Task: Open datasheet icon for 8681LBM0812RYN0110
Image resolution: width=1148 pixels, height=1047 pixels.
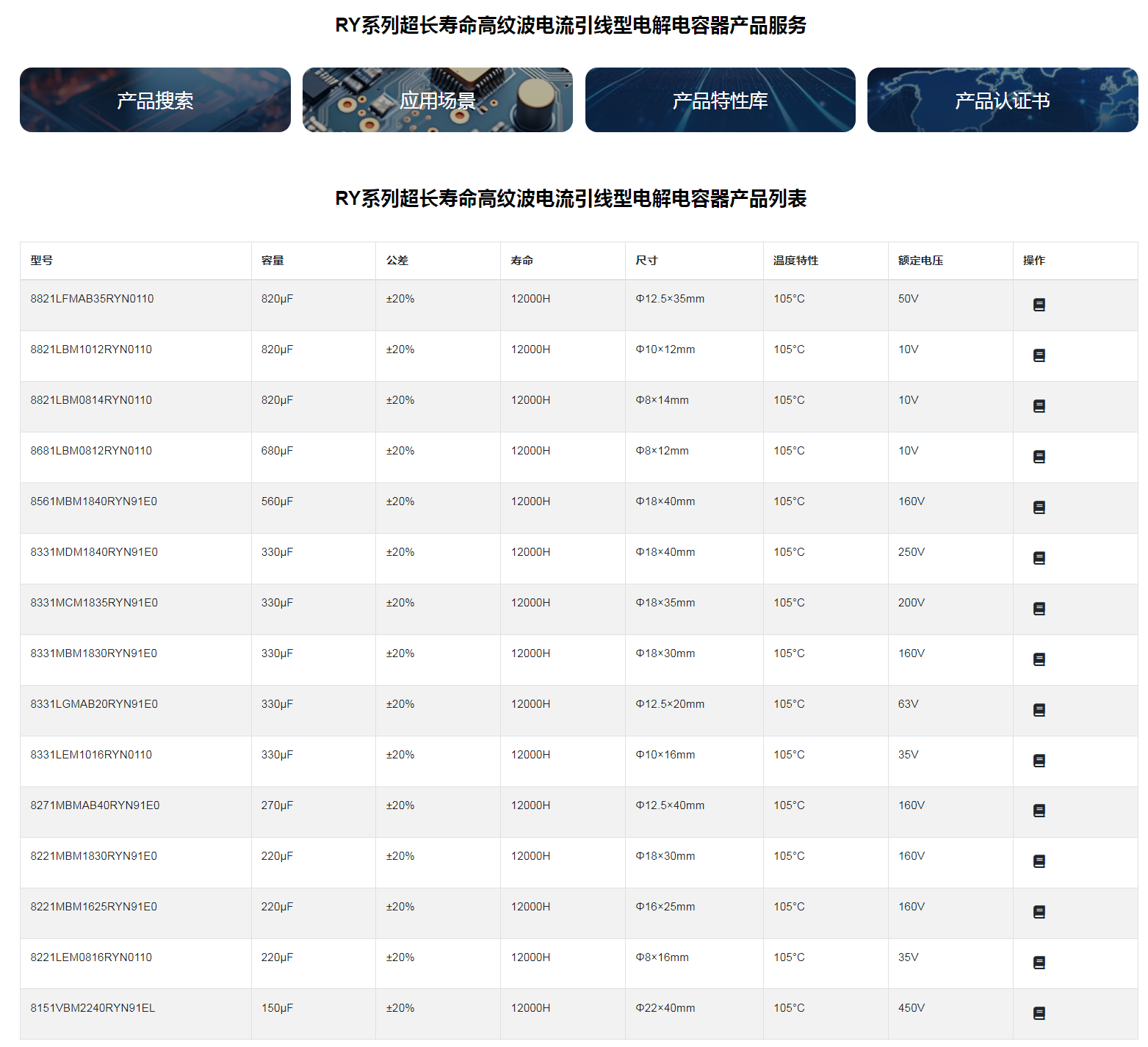Action: 1039,457
